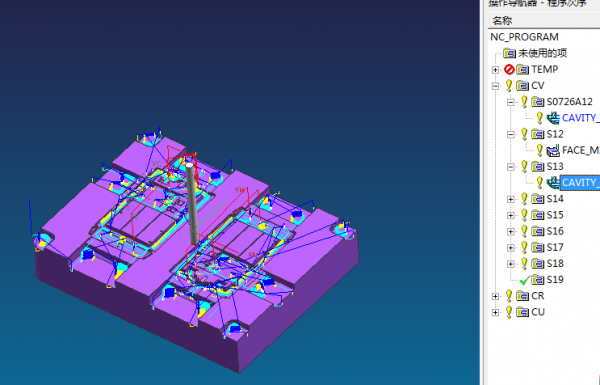
Task: Select the S17 program folder
Action: point(555,247)
